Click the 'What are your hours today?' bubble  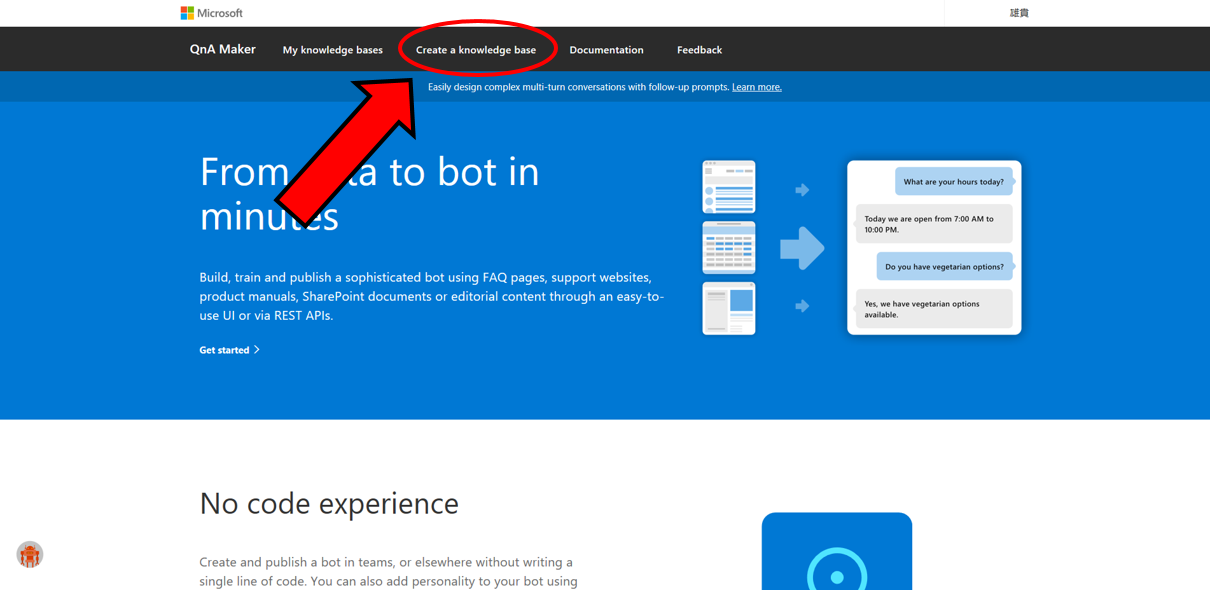pyautogui.click(x=954, y=182)
